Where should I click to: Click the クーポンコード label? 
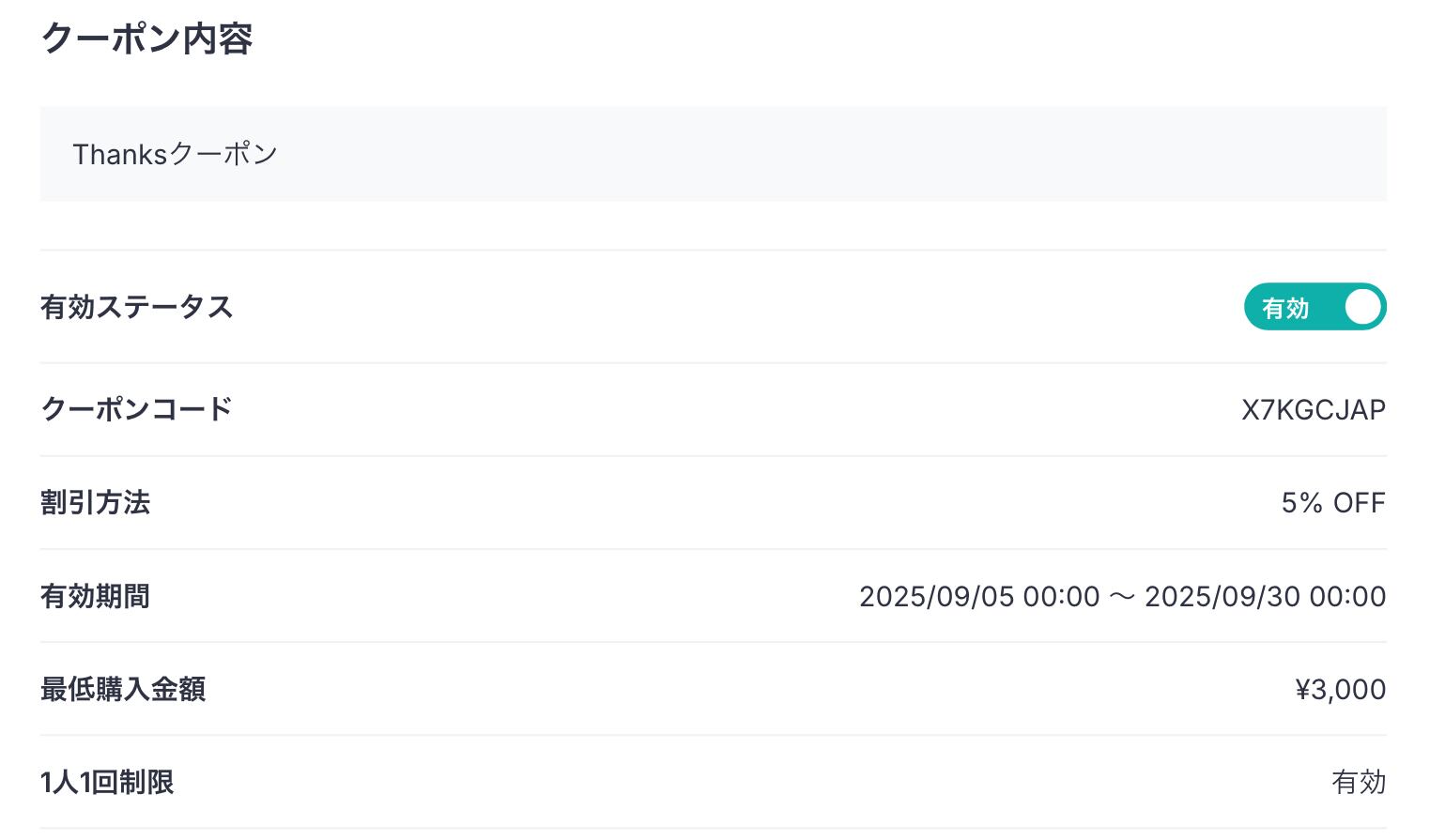136,409
